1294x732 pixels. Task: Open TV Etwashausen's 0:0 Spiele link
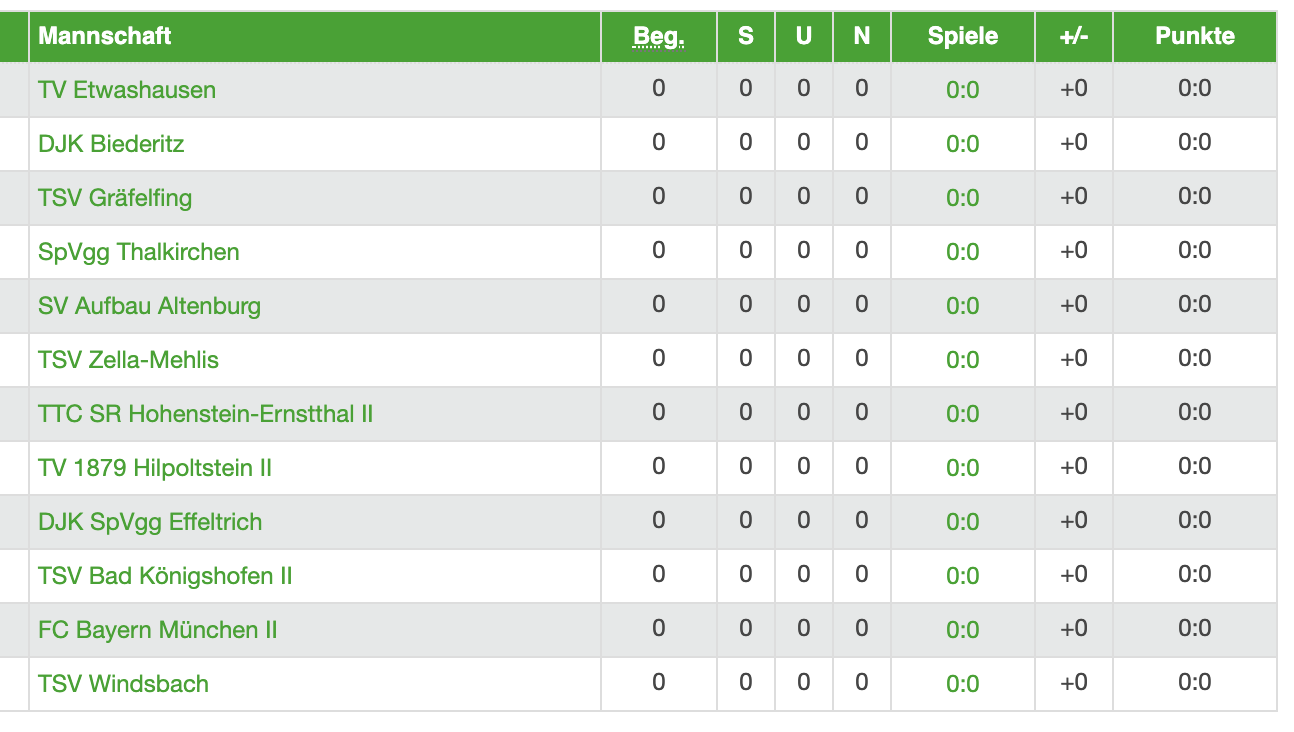963,91
